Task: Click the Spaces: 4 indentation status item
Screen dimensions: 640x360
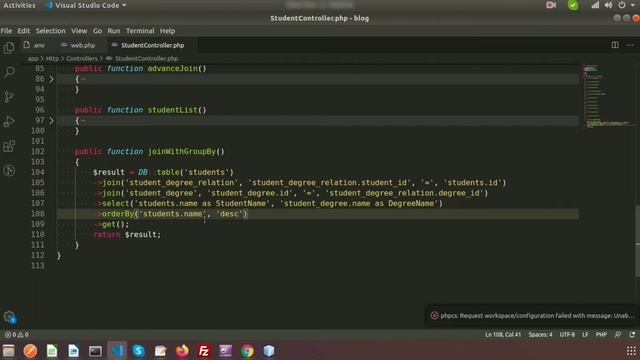Action: pyautogui.click(x=540, y=335)
